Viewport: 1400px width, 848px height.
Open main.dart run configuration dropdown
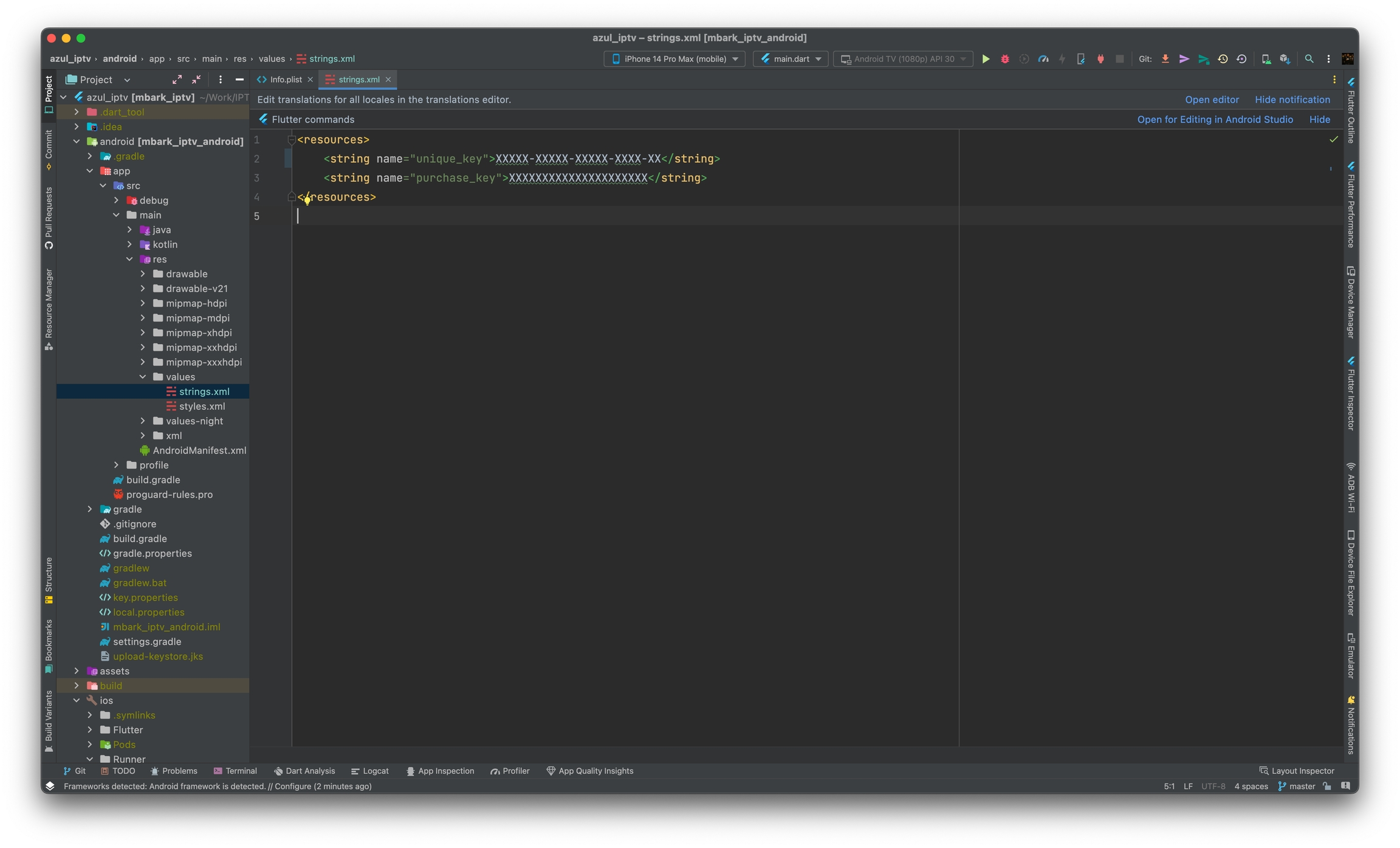[791, 59]
